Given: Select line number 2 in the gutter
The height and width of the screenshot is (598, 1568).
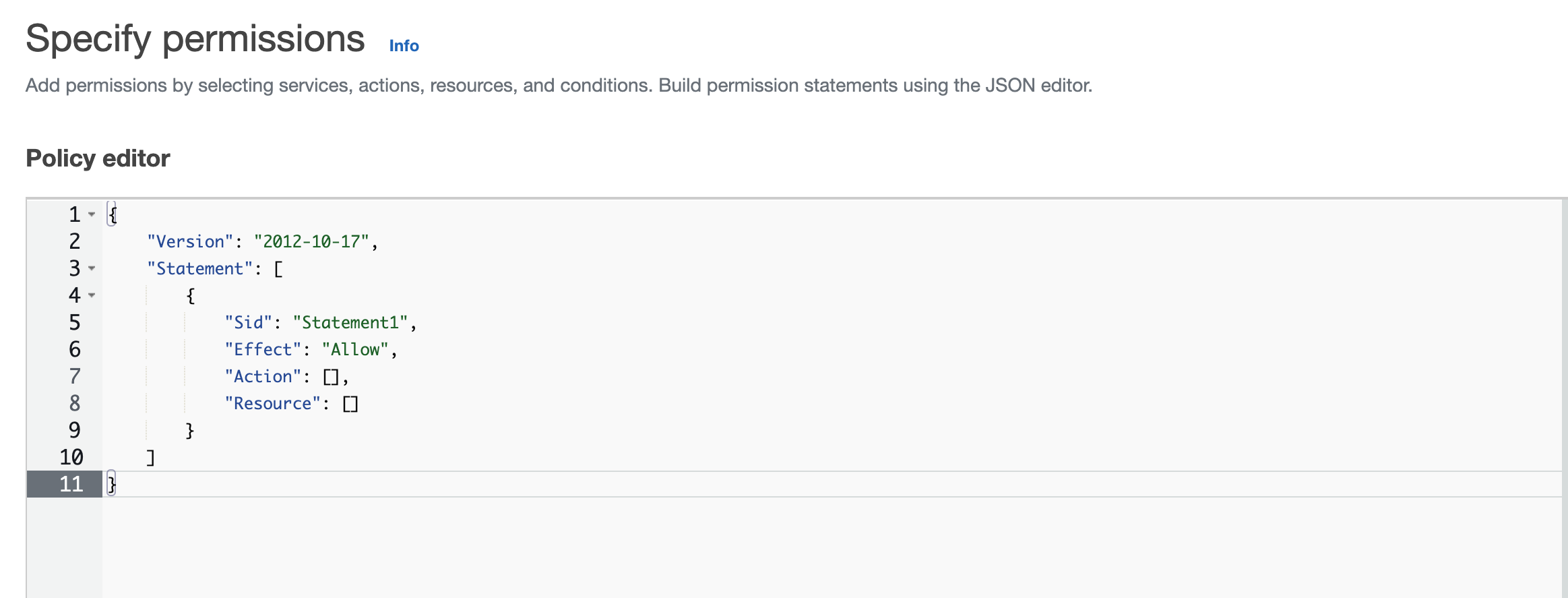Looking at the screenshot, I should pyautogui.click(x=73, y=241).
